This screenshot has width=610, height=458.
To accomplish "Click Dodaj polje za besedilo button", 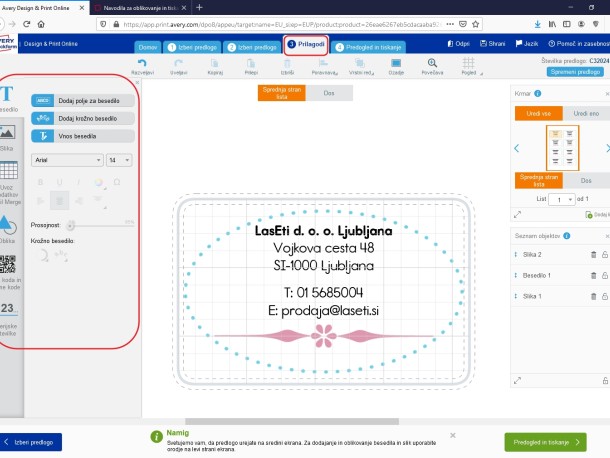I will (x=83, y=101).
